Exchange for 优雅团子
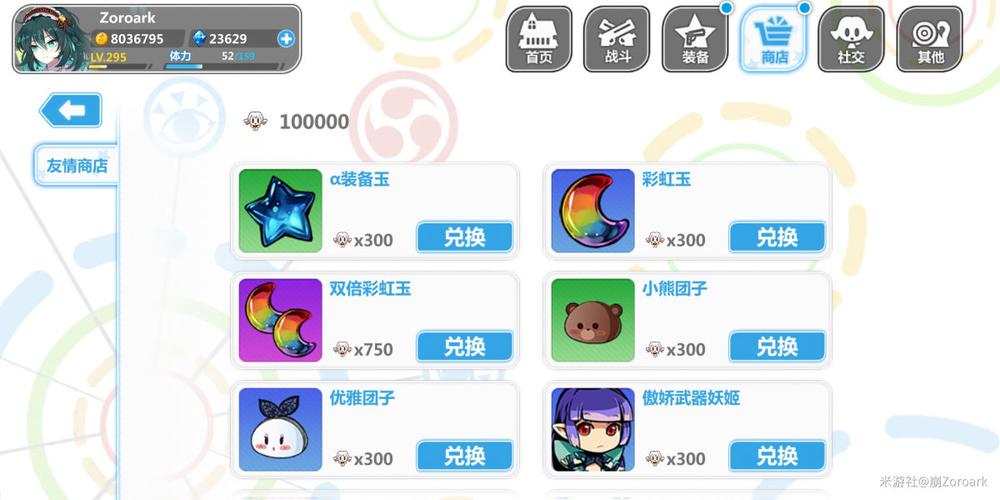 coord(464,456)
